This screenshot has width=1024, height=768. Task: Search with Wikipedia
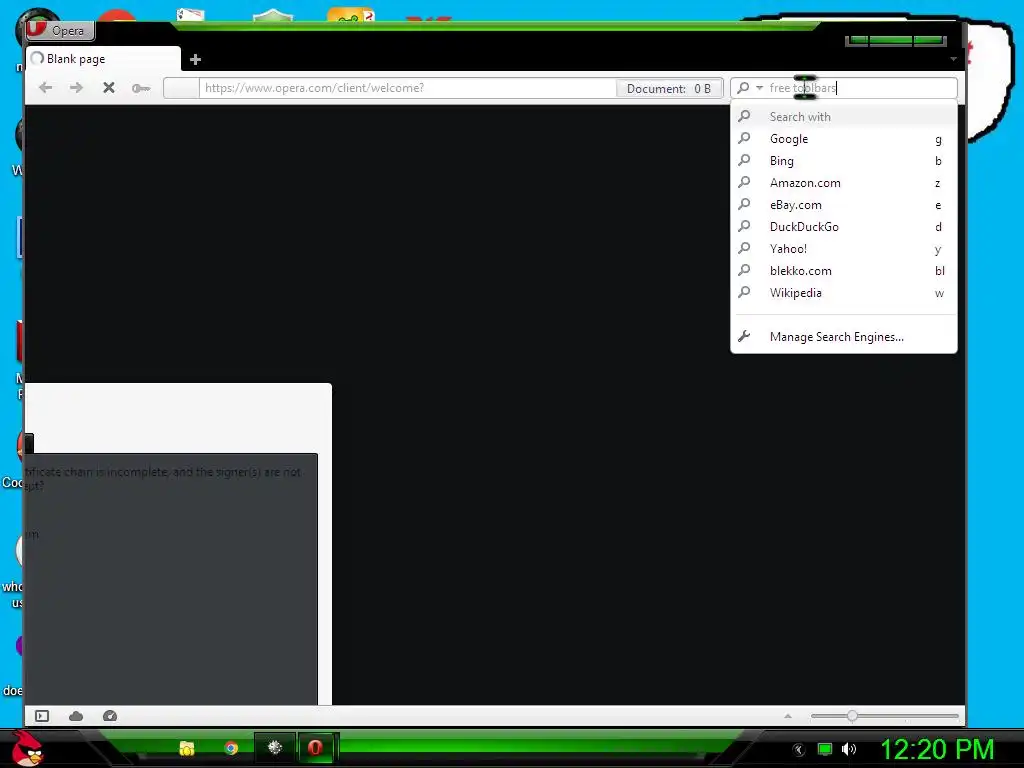pyautogui.click(x=844, y=293)
